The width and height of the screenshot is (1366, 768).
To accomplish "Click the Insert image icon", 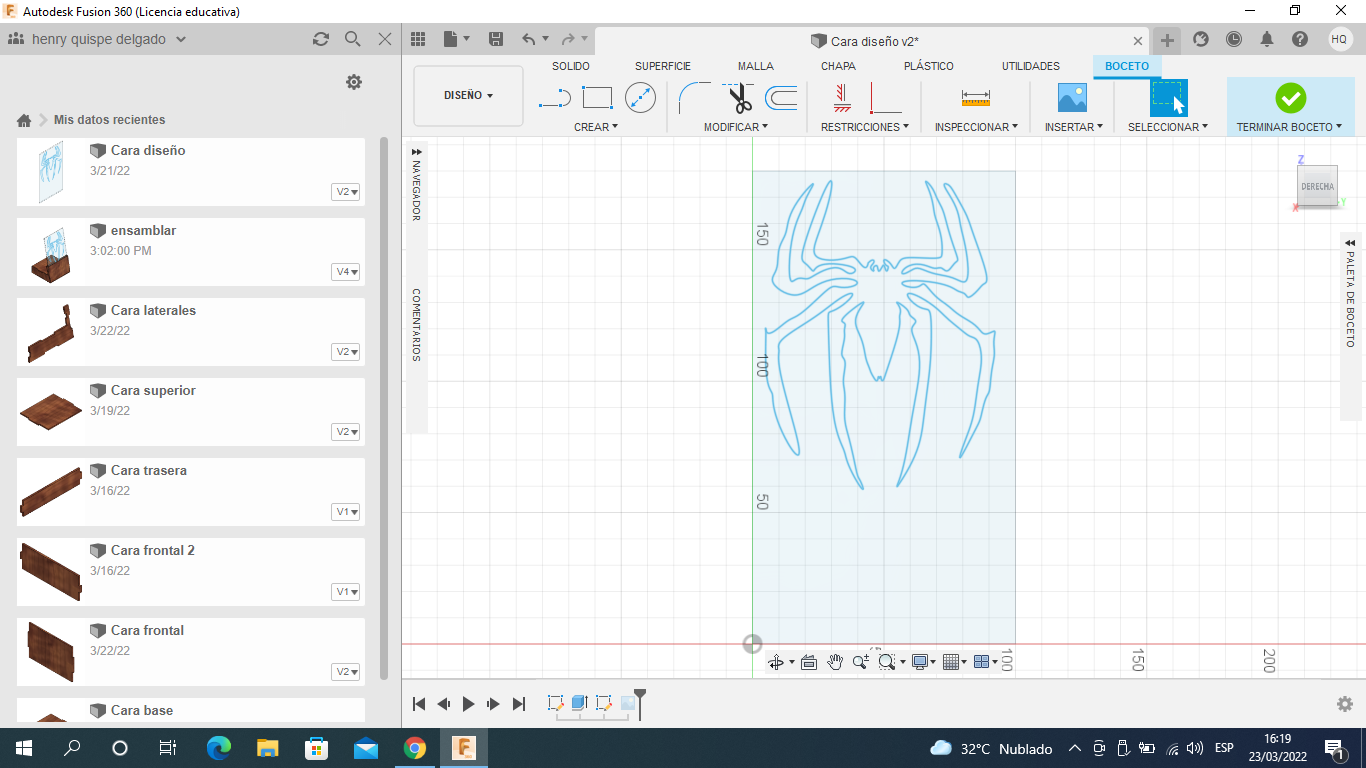I will click(x=1072, y=97).
